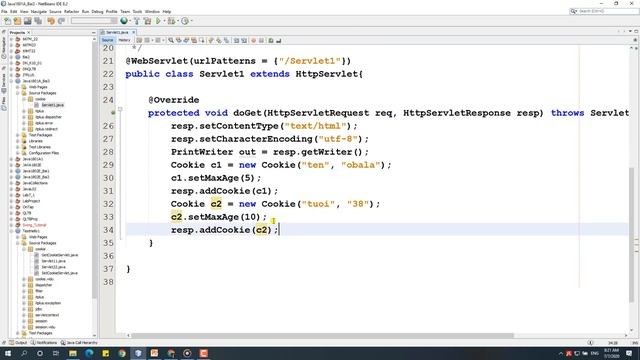Open the Edge browser from the taskbar
The width and height of the screenshot is (640, 360).
tap(89, 353)
